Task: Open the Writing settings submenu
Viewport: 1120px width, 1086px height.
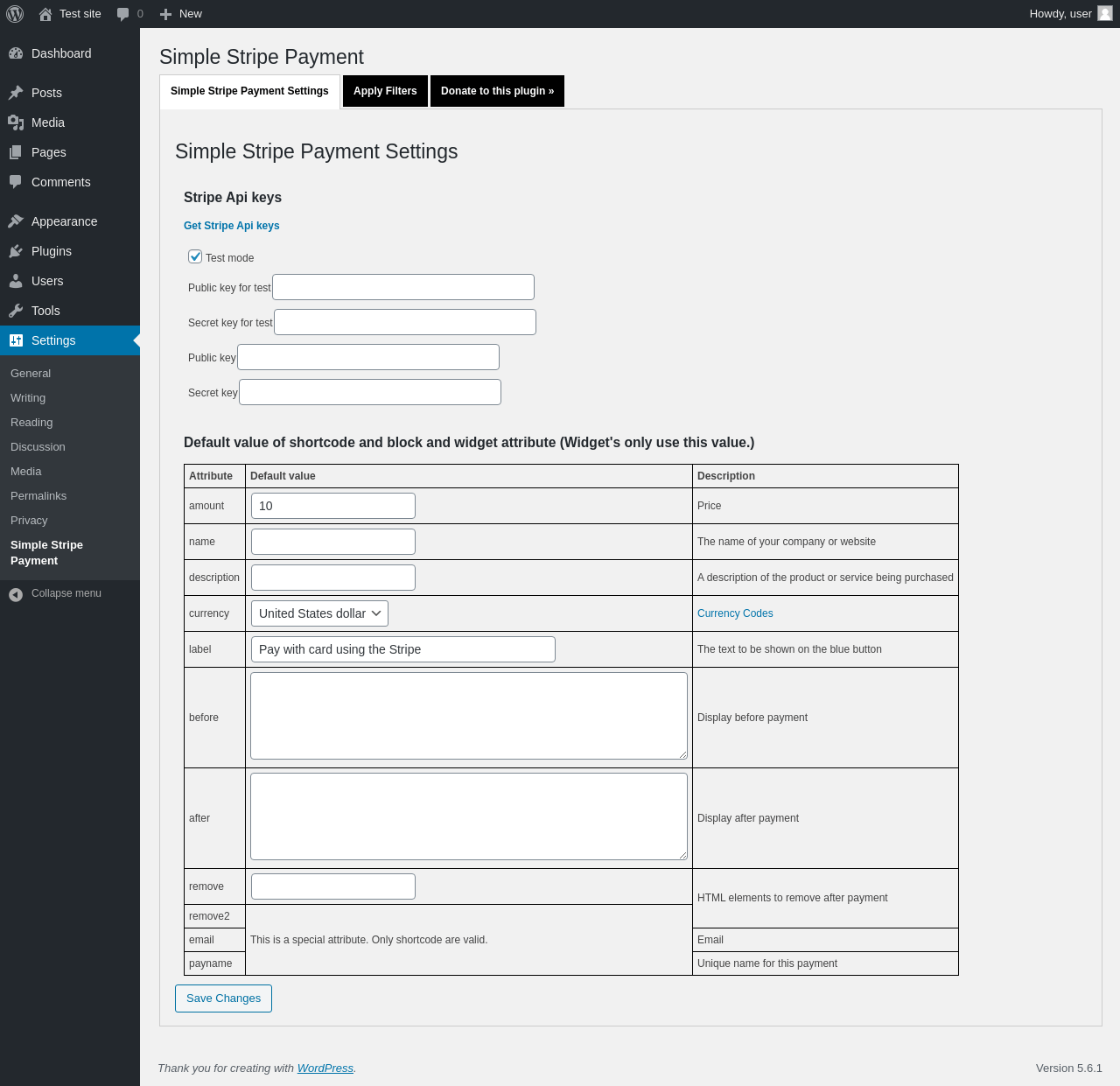Action: [x=28, y=398]
